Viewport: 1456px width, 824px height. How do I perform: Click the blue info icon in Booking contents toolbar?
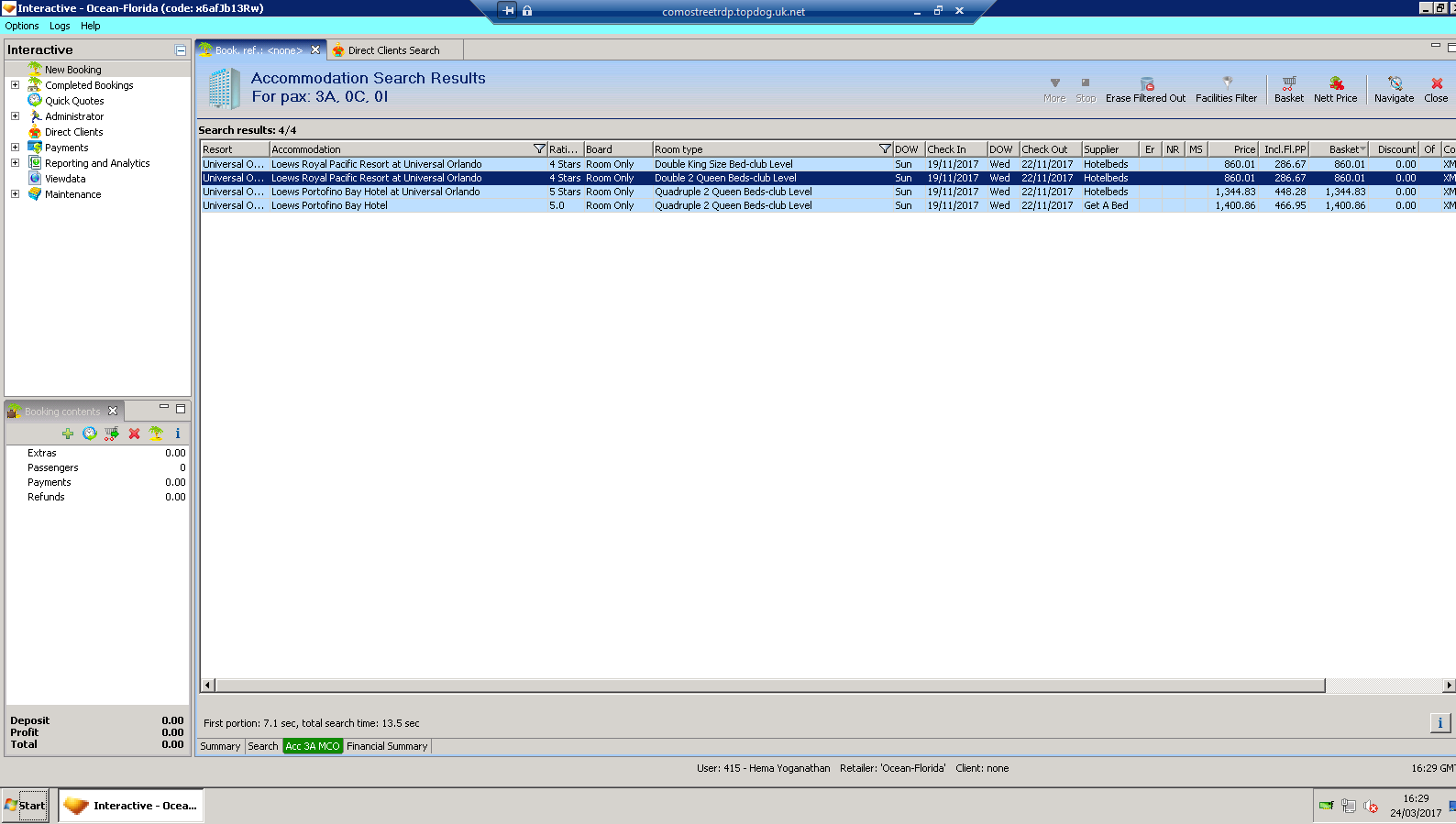click(x=178, y=434)
